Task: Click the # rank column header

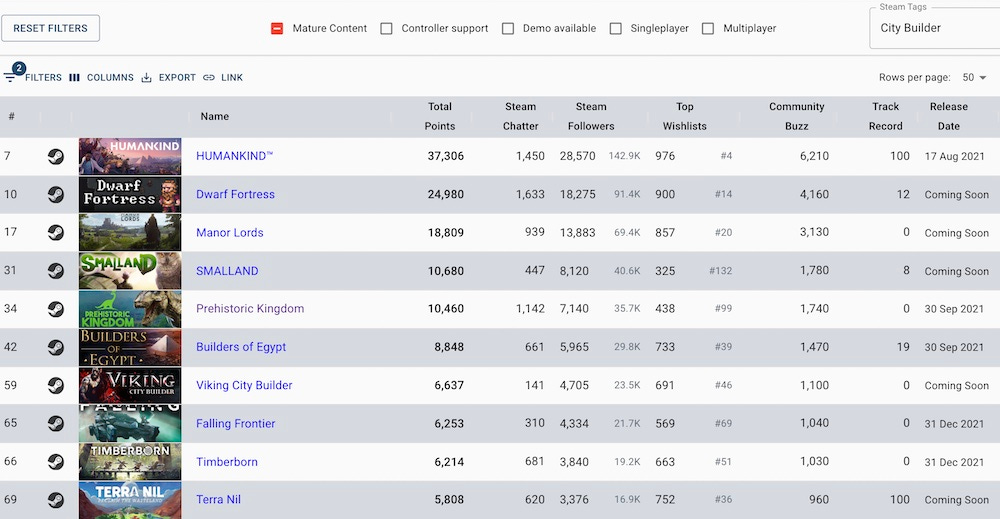Action: point(11,117)
